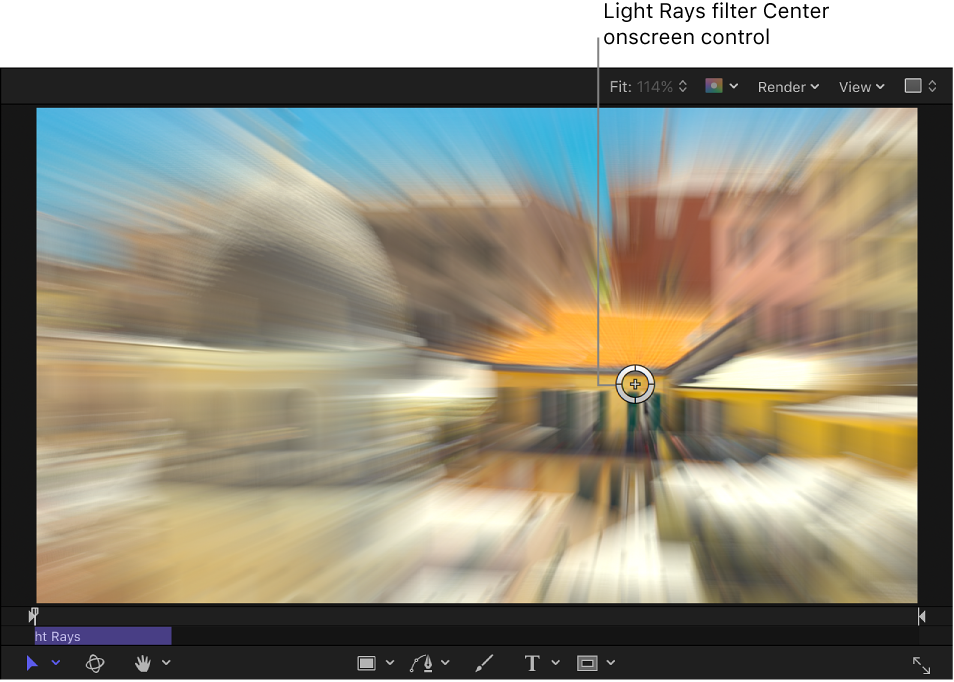Select the 2D transform arrow tool

(31, 663)
